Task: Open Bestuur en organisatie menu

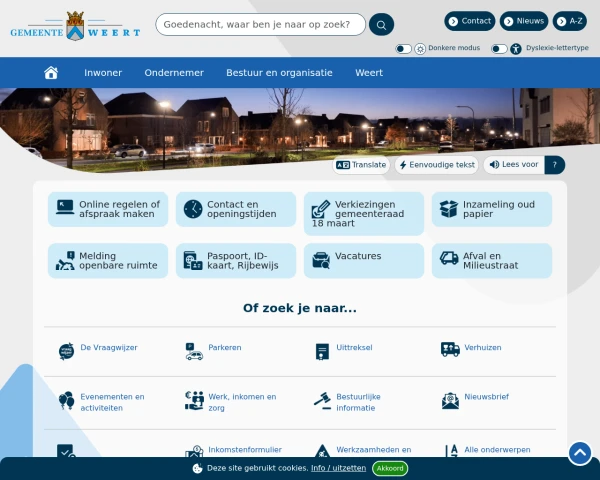Action: pos(279,73)
